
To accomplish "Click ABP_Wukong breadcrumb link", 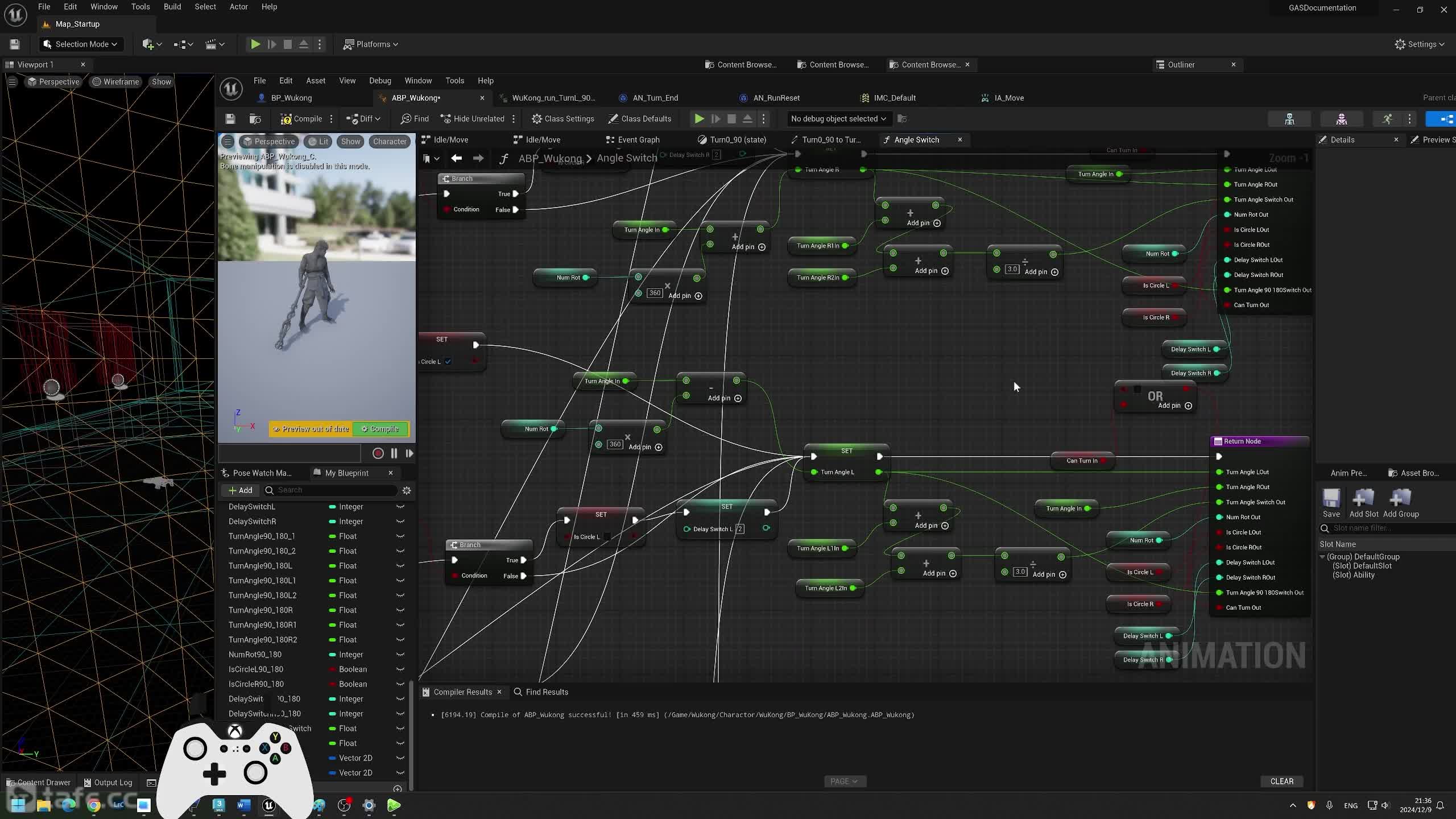I will pos(549,158).
